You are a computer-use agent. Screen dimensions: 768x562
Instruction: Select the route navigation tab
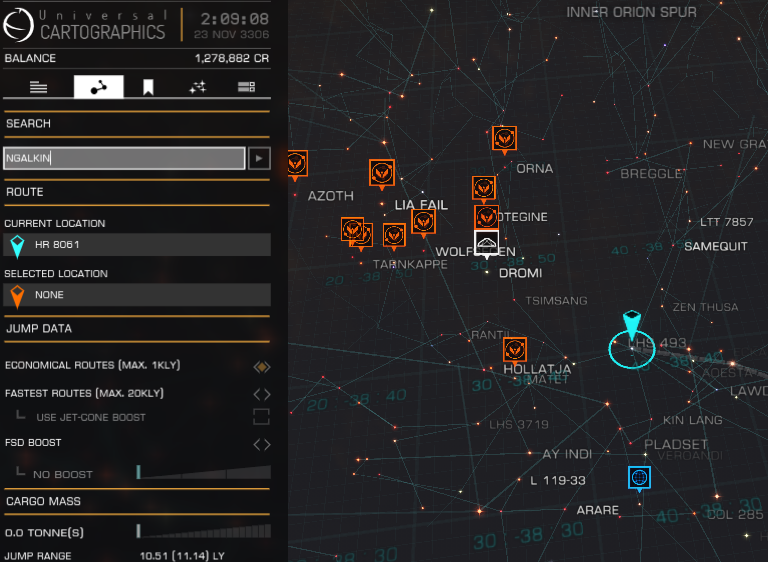(x=98, y=87)
